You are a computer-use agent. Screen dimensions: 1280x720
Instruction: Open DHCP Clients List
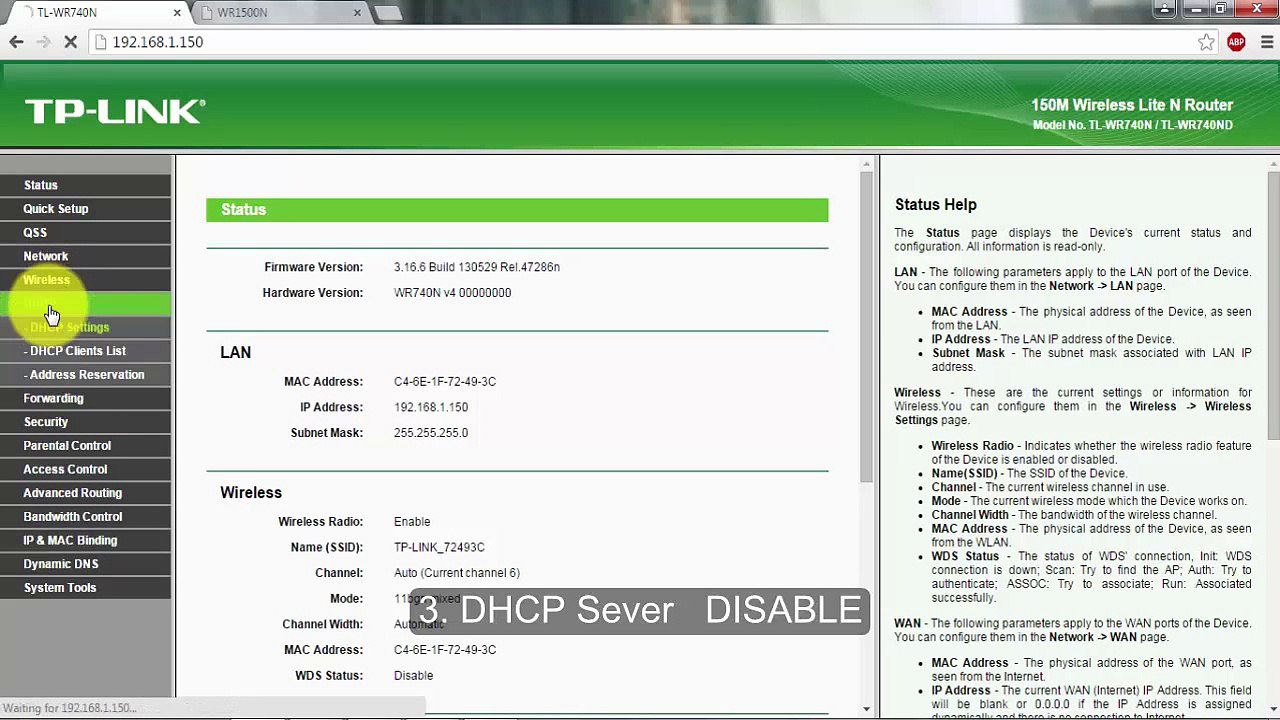(75, 351)
